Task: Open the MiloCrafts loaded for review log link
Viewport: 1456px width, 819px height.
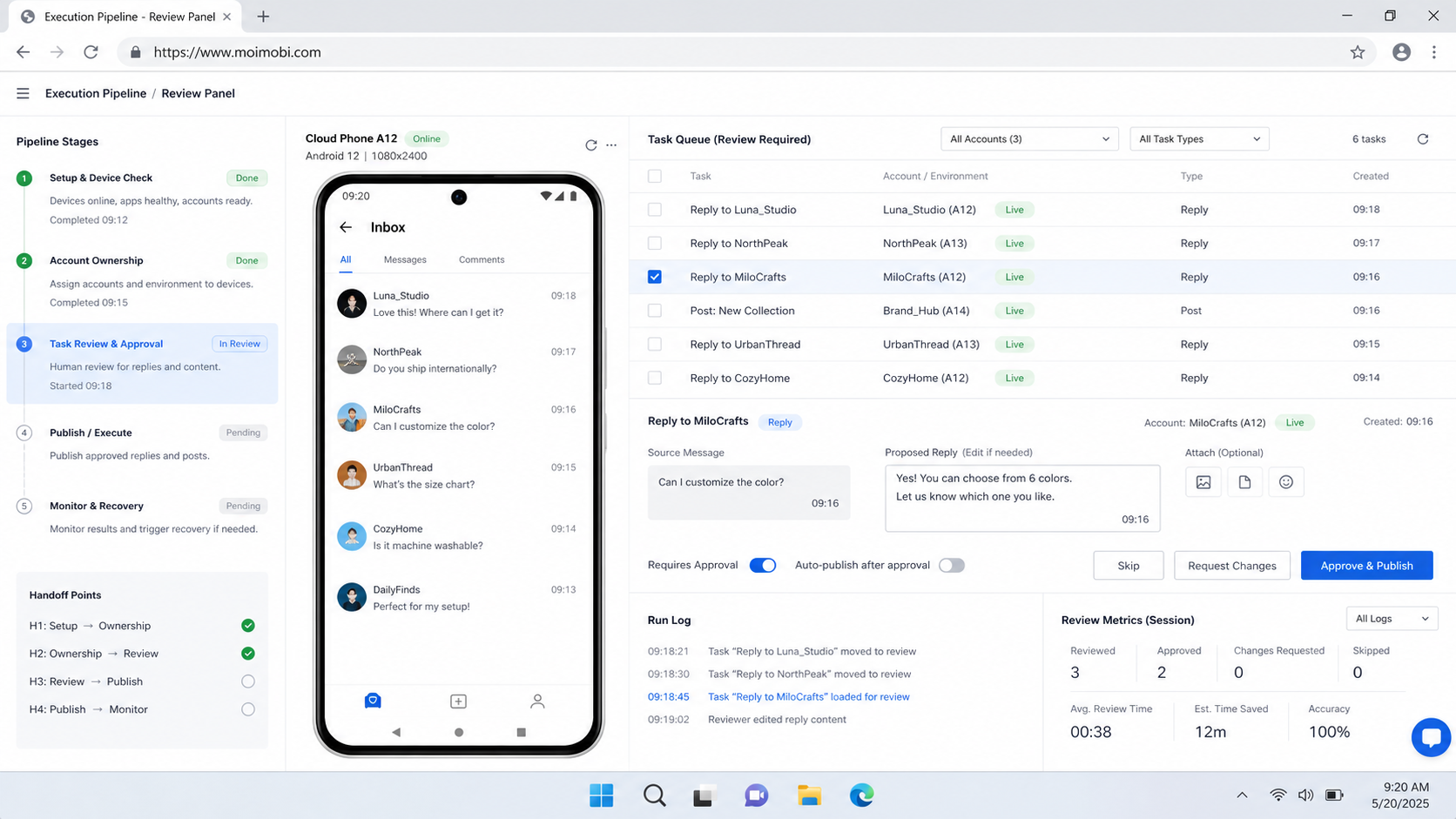Action: tap(808, 696)
